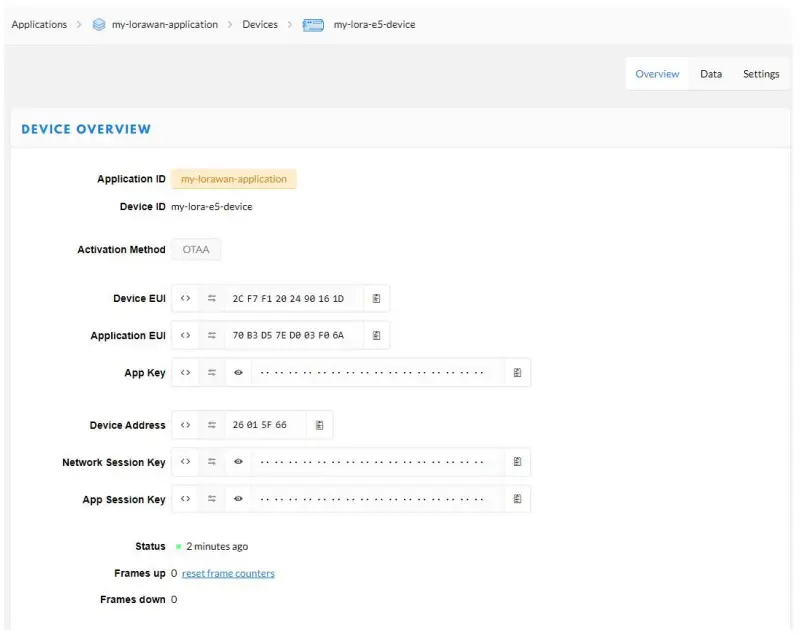Reveal the hidden App Key
800x640 pixels.
point(238,373)
